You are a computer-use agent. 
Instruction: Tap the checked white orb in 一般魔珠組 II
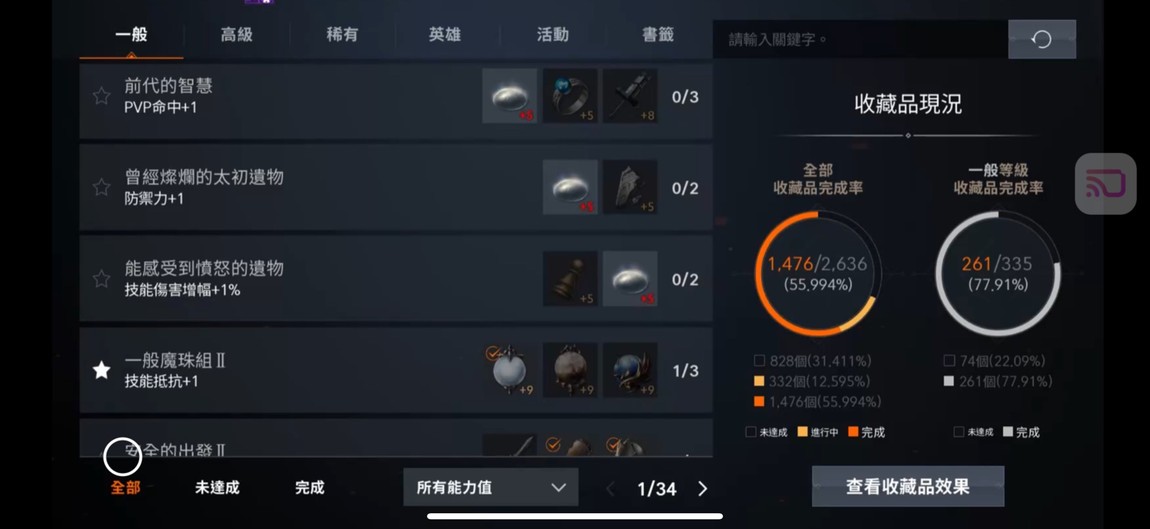click(x=510, y=370)
